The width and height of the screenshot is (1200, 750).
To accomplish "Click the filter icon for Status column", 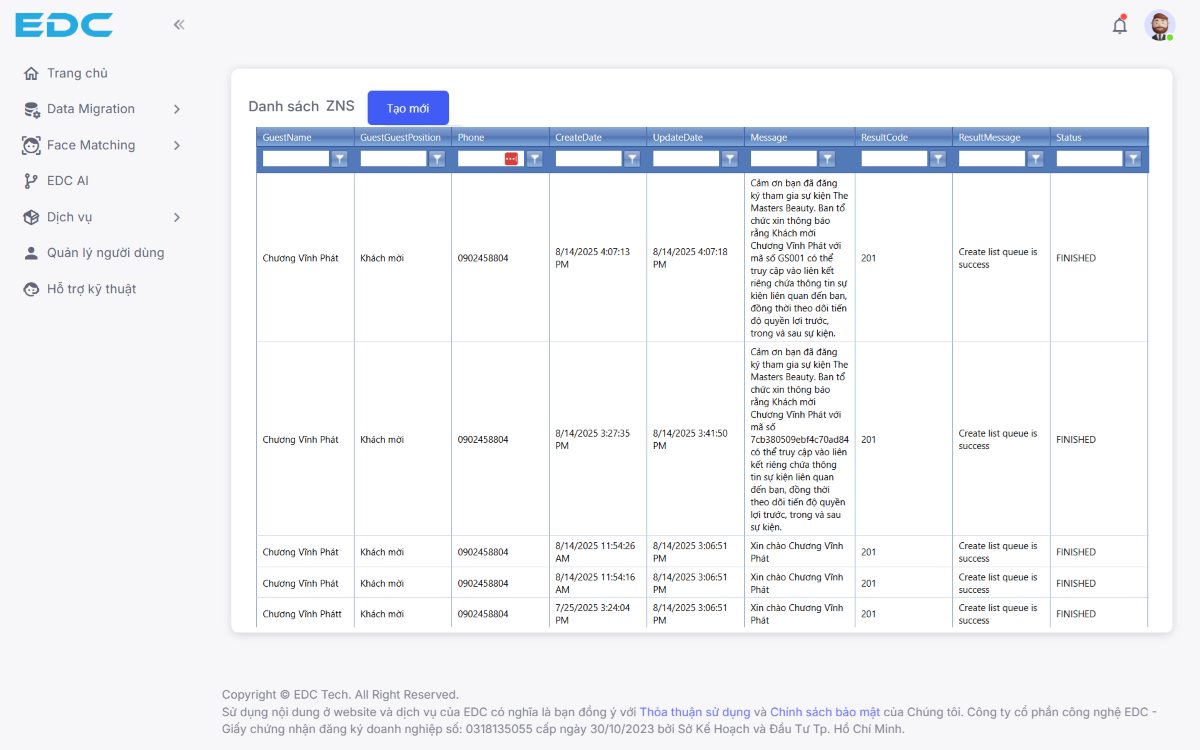I will pyautogui.click(x=1133, y=158).
